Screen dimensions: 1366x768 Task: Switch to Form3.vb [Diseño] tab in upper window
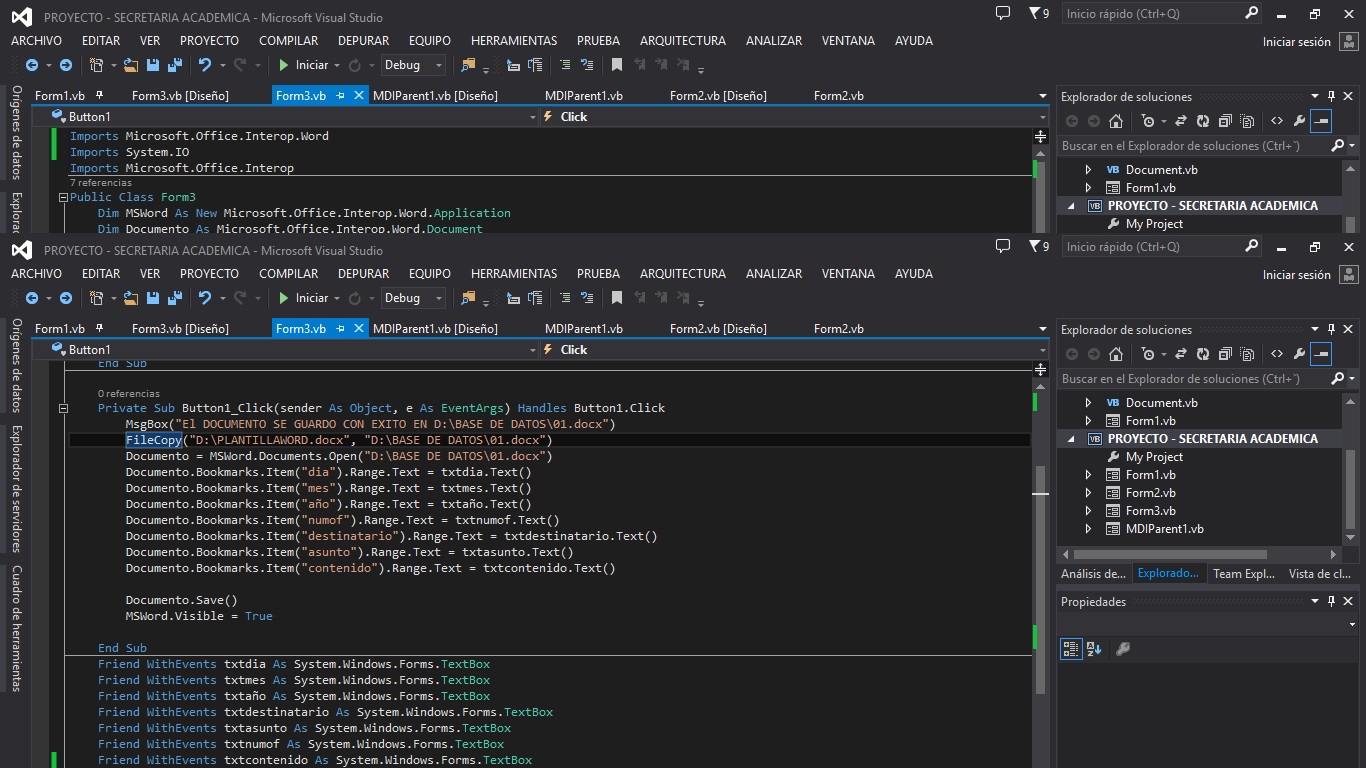click(x=180, y=96)
